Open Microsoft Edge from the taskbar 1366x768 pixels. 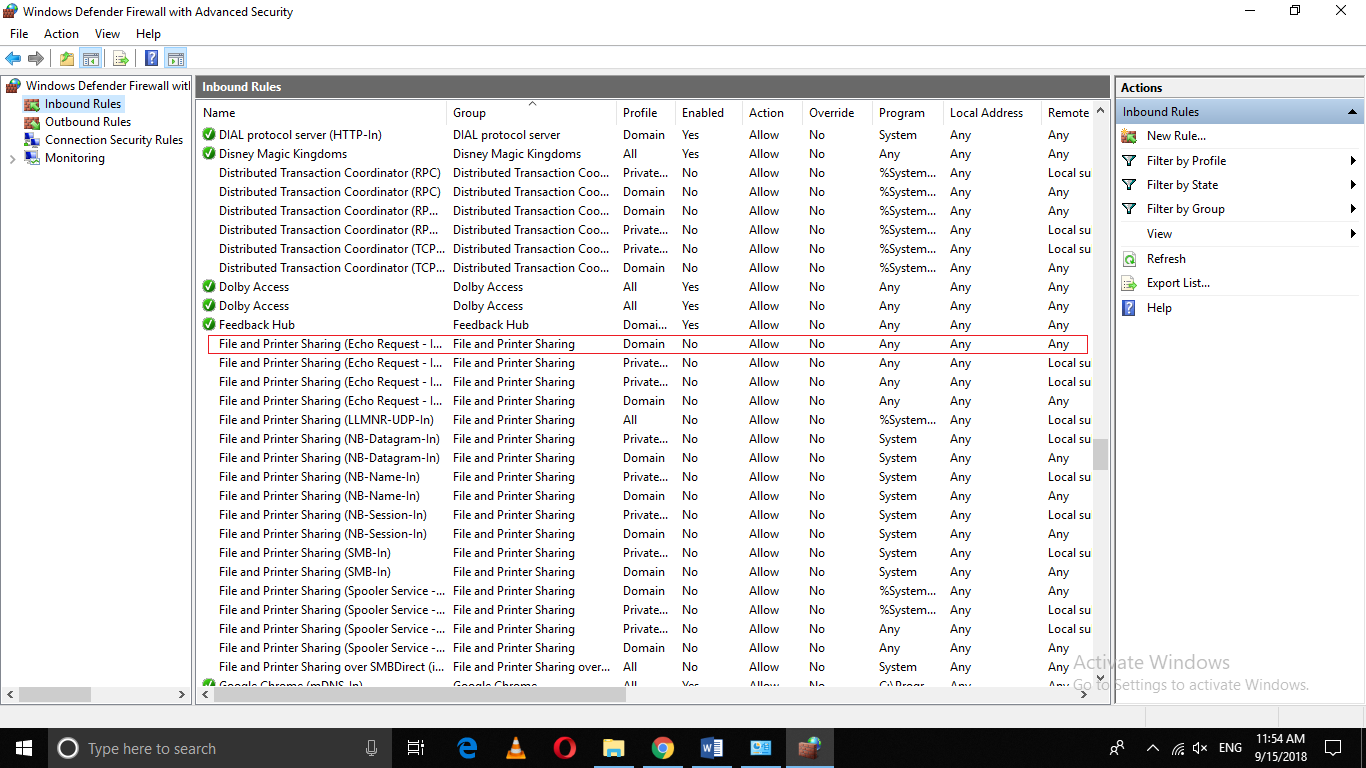pos(467,747)
